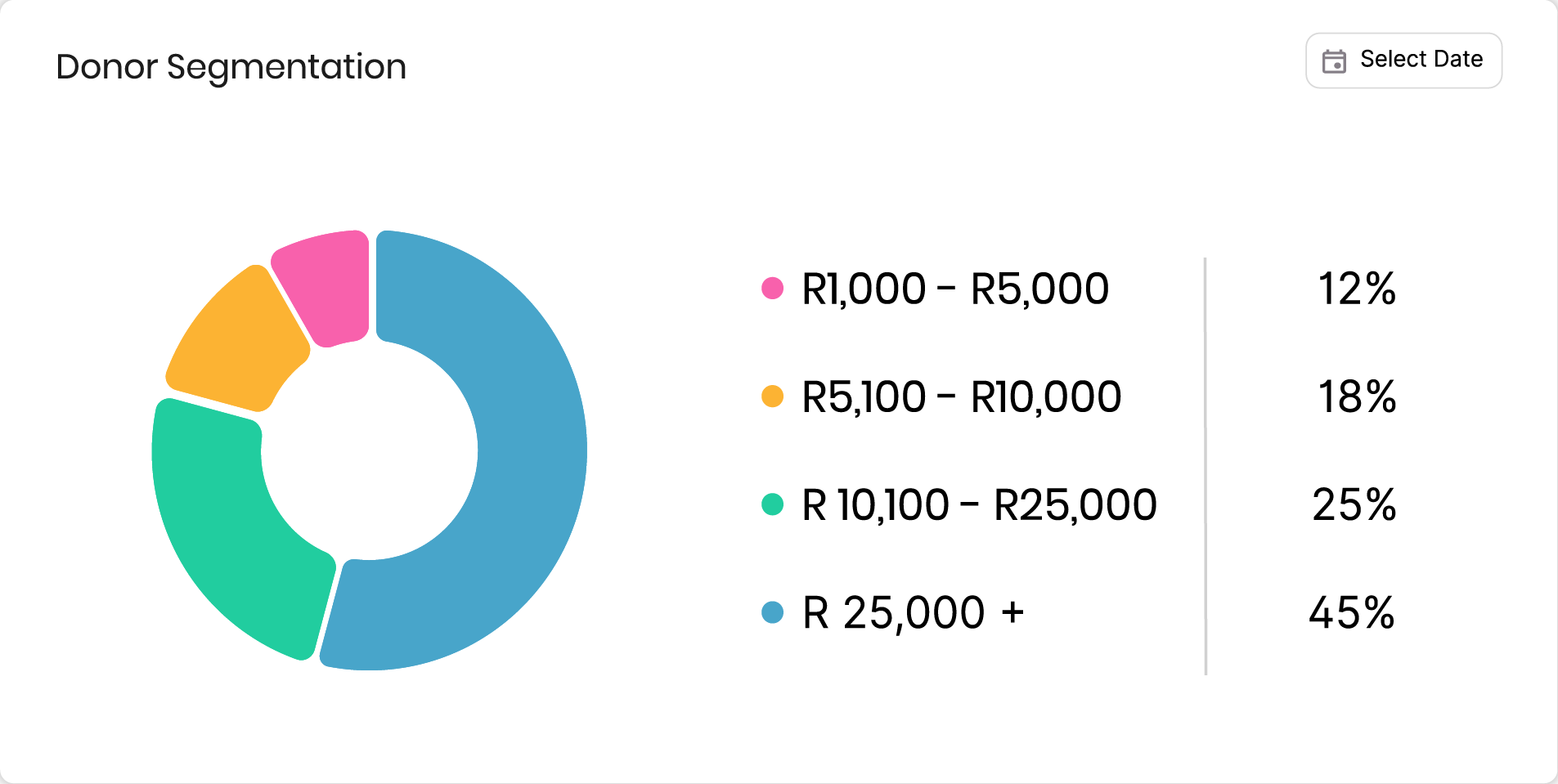
Task: Select the pink legend dot for R1,000 - R5,000
Action: [772, 288]
